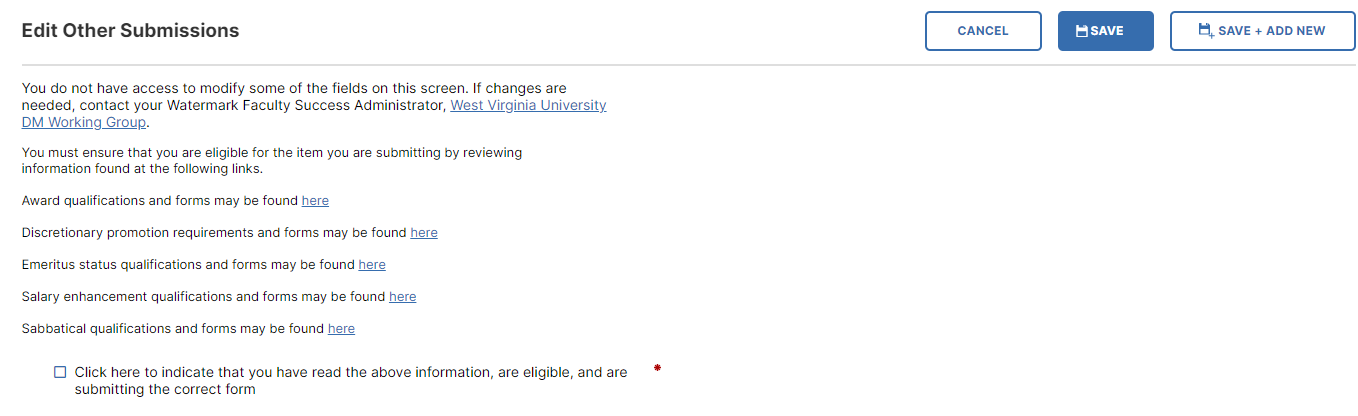Open the Award qualifications 'here' link
Image resolution: width=1358 pixels, height=416 pixels.
[x=315, y=201]
